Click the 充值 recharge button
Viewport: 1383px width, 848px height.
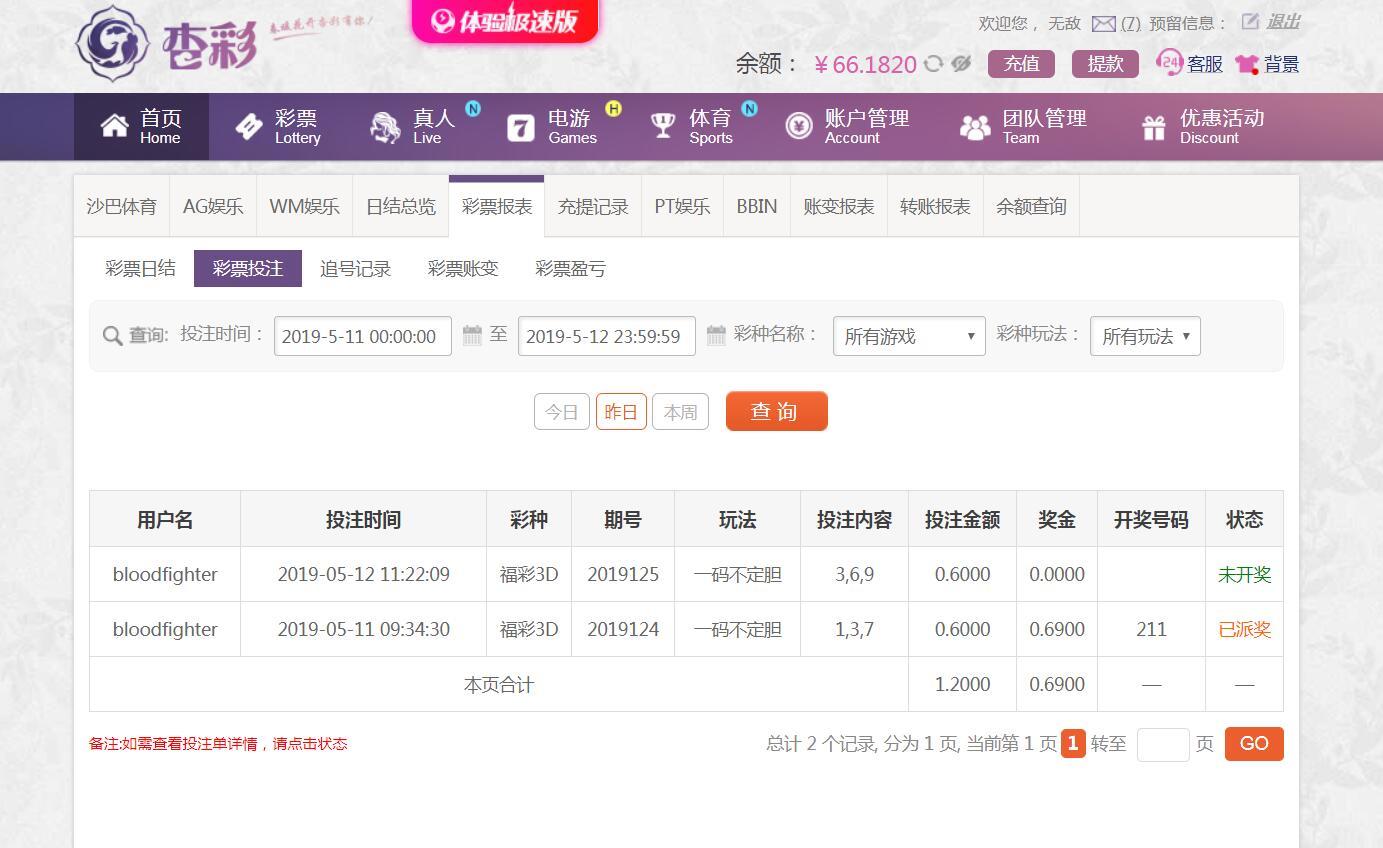(x=1021, y=64)
